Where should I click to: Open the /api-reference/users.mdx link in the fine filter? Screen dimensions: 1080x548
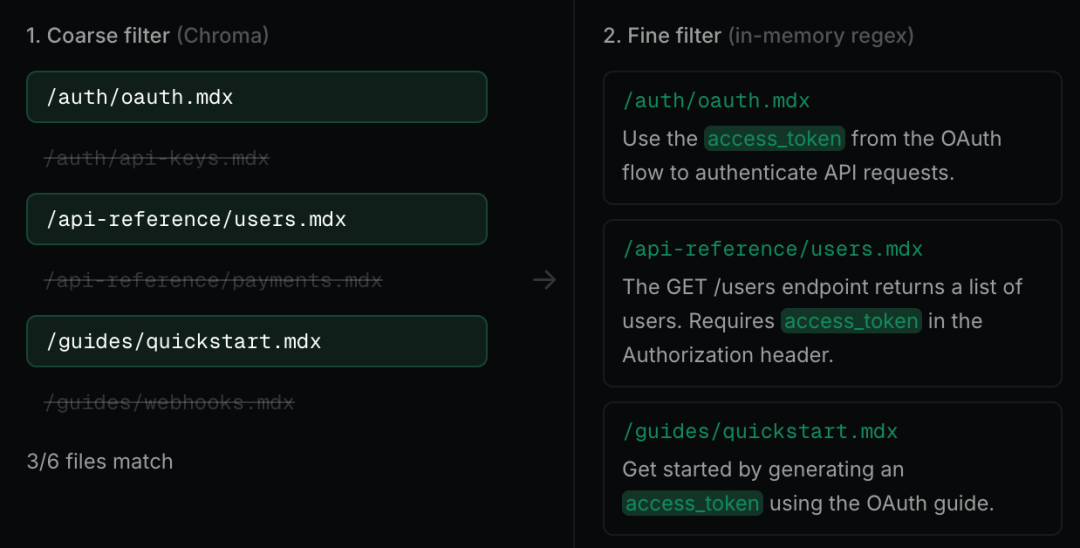(772, 248)
